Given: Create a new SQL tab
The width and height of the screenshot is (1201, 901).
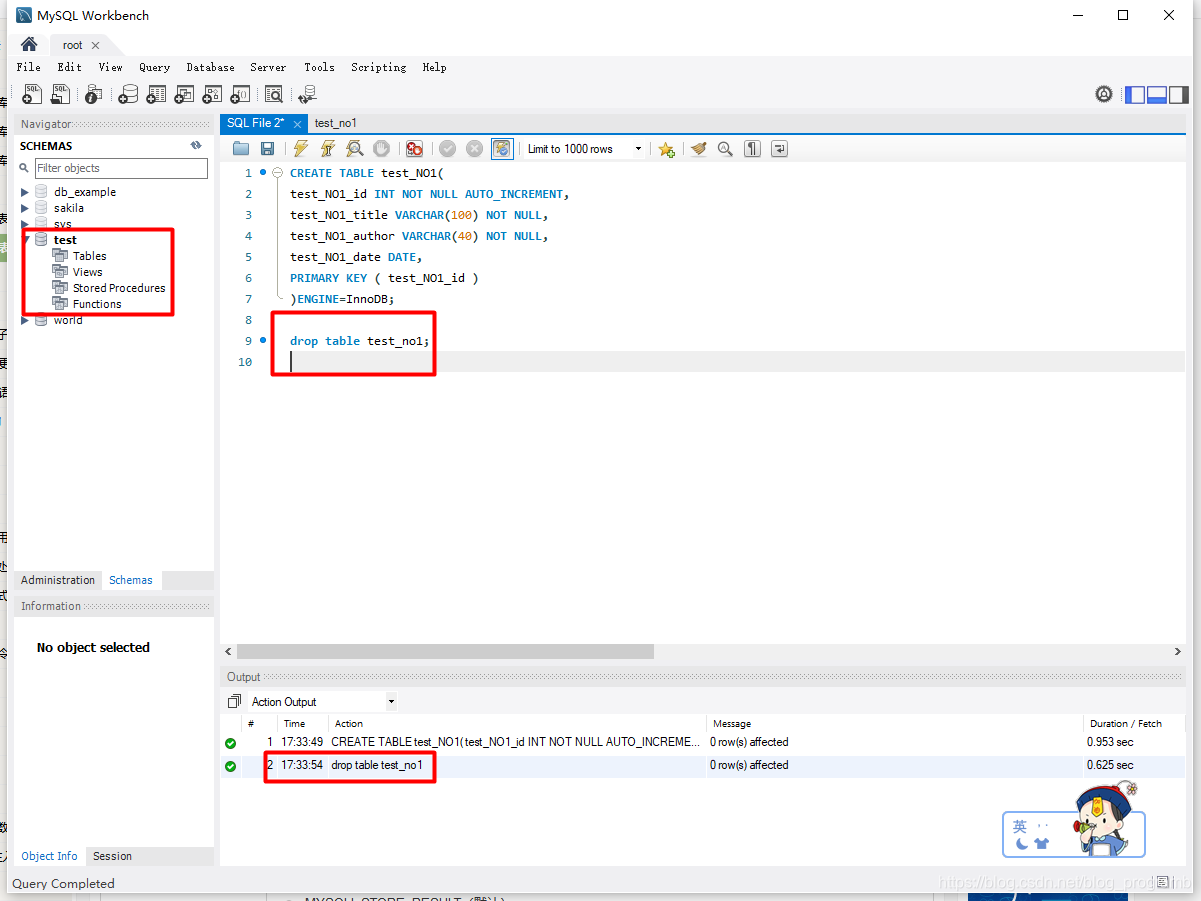Looking at the screenshot, I should [32, 94].
